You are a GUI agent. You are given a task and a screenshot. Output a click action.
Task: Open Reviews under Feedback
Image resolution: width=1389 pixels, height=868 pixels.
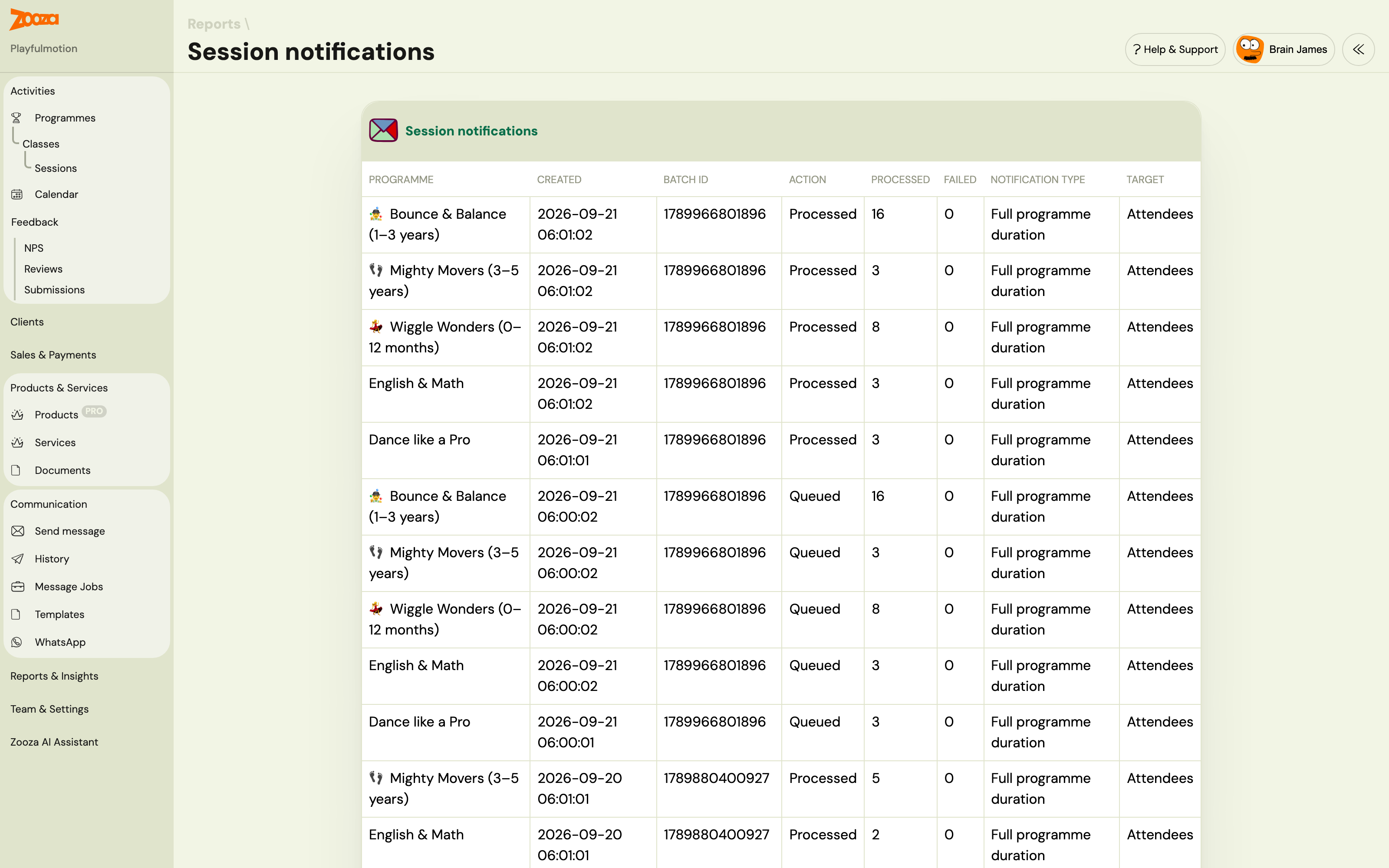[43, 269]
